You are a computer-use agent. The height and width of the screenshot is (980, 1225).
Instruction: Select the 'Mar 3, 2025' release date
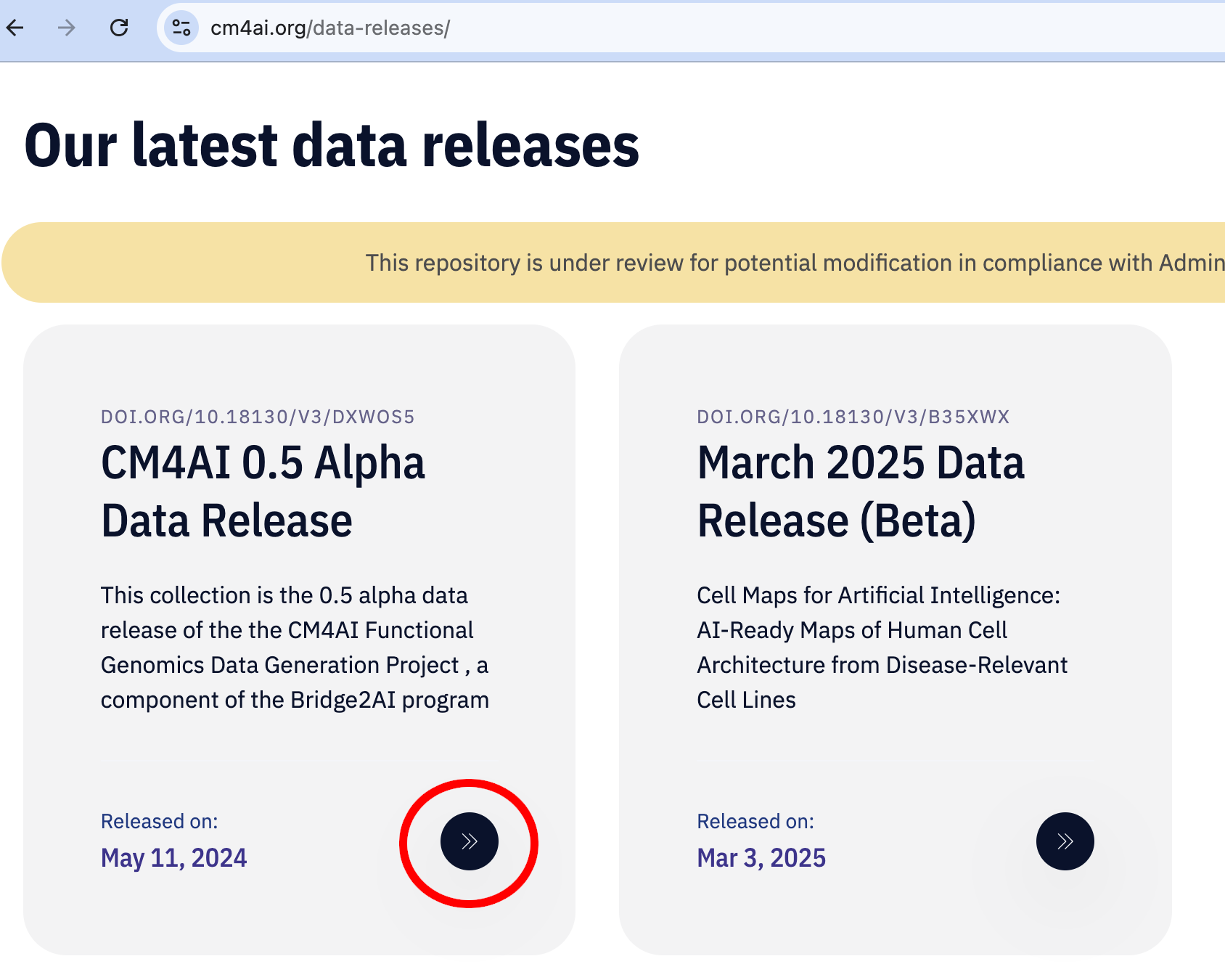(x=761, y=858)
